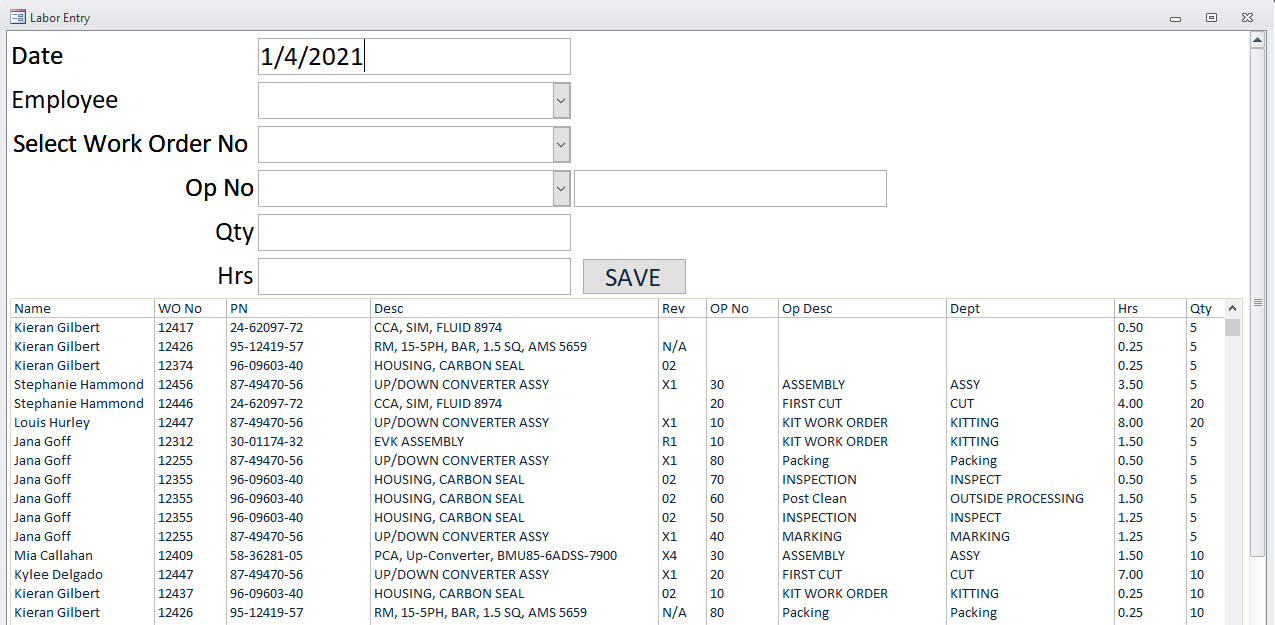Viewport: 1275px width, 625px height.
Task: Select the Louis Hurley row in list
Action: (52, 423)
